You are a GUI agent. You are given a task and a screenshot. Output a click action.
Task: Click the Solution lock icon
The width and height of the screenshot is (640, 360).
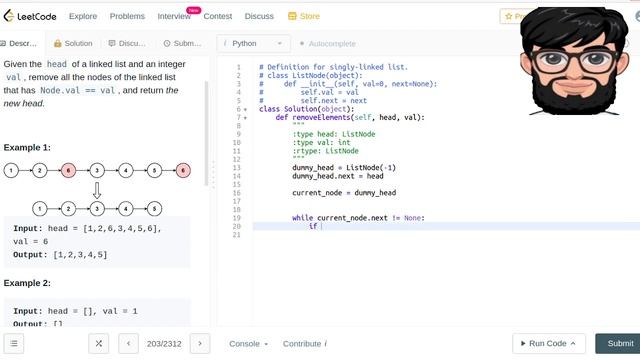tap(58, 43)
